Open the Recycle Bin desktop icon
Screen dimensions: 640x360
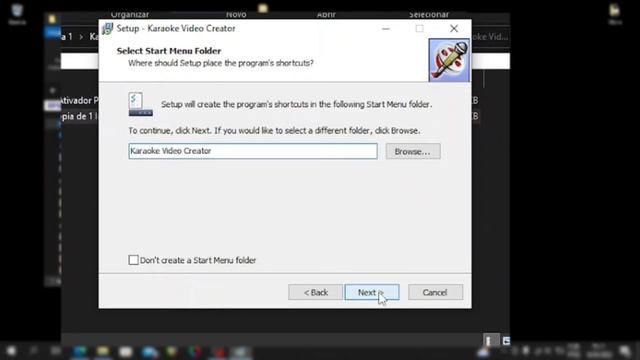[17, 13]
